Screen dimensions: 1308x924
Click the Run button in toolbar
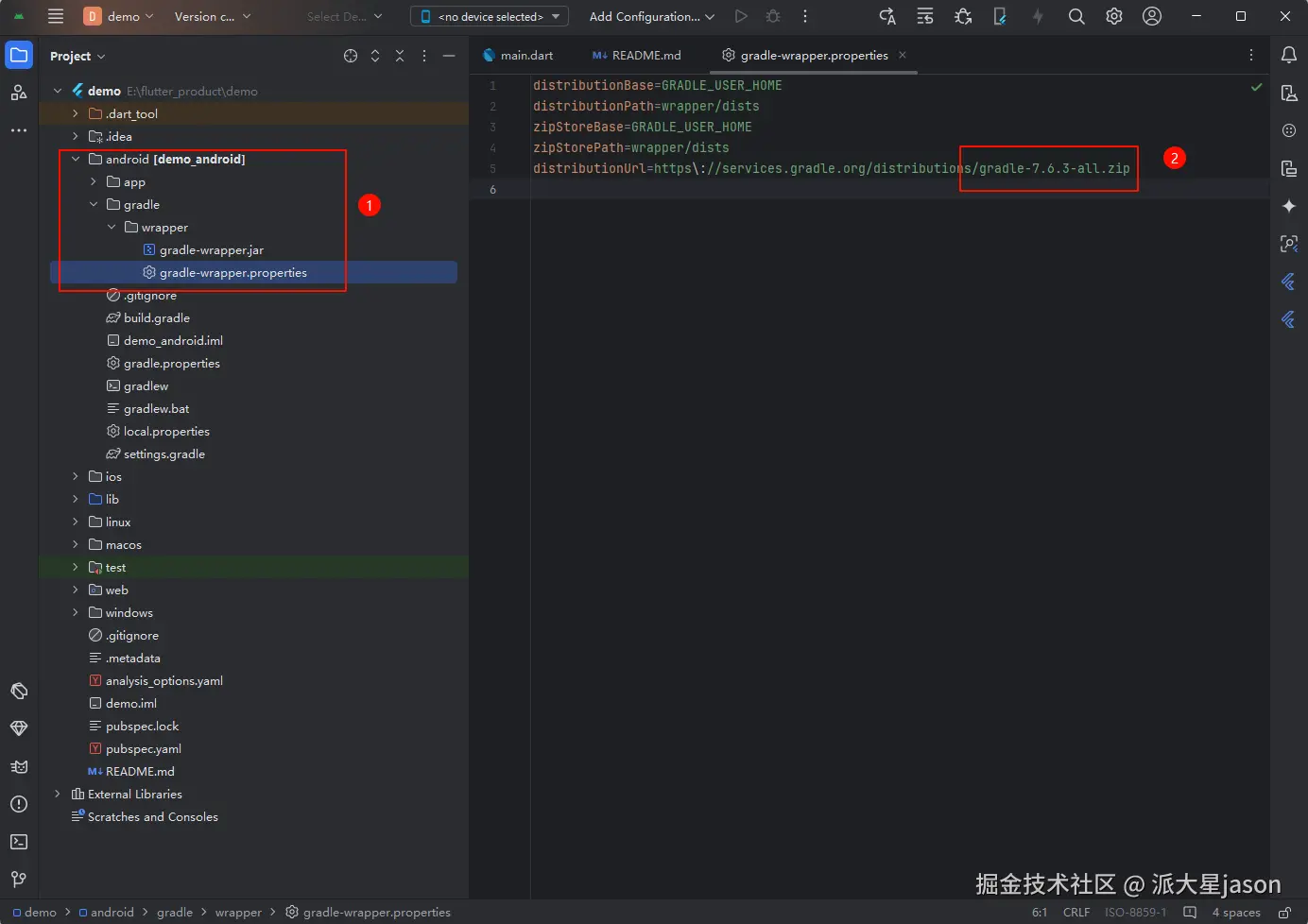coord(741,16)
